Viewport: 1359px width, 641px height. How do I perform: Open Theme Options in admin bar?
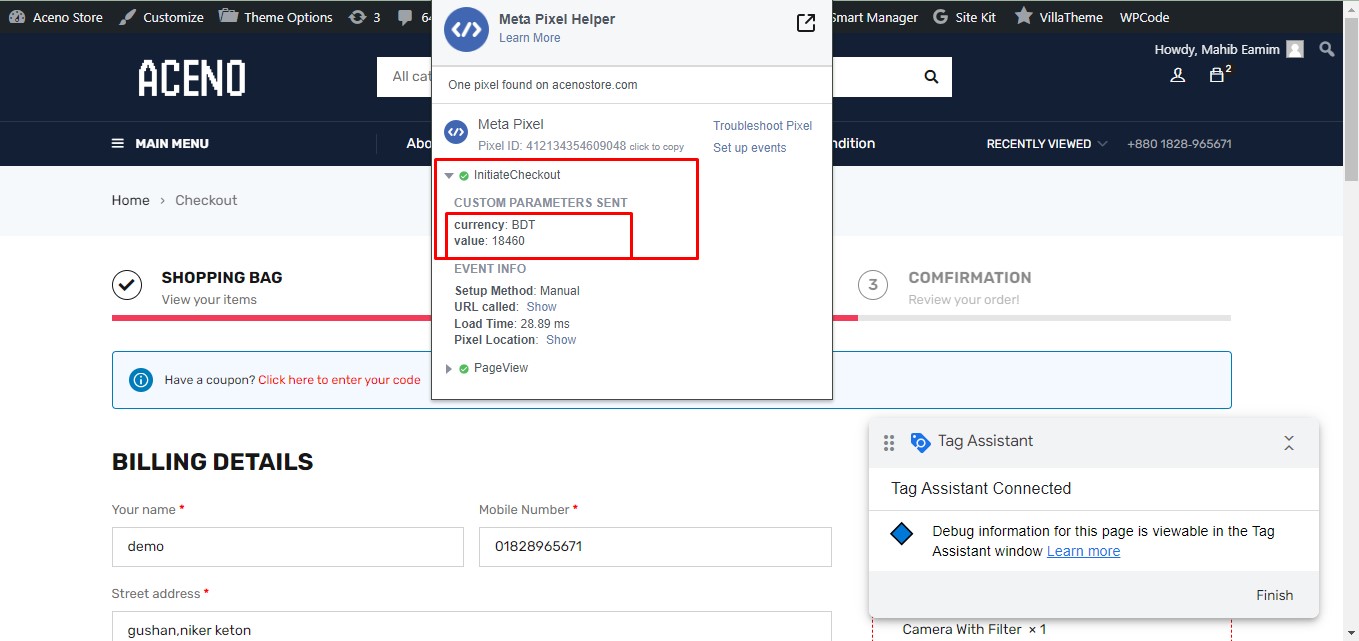[276, 17]
